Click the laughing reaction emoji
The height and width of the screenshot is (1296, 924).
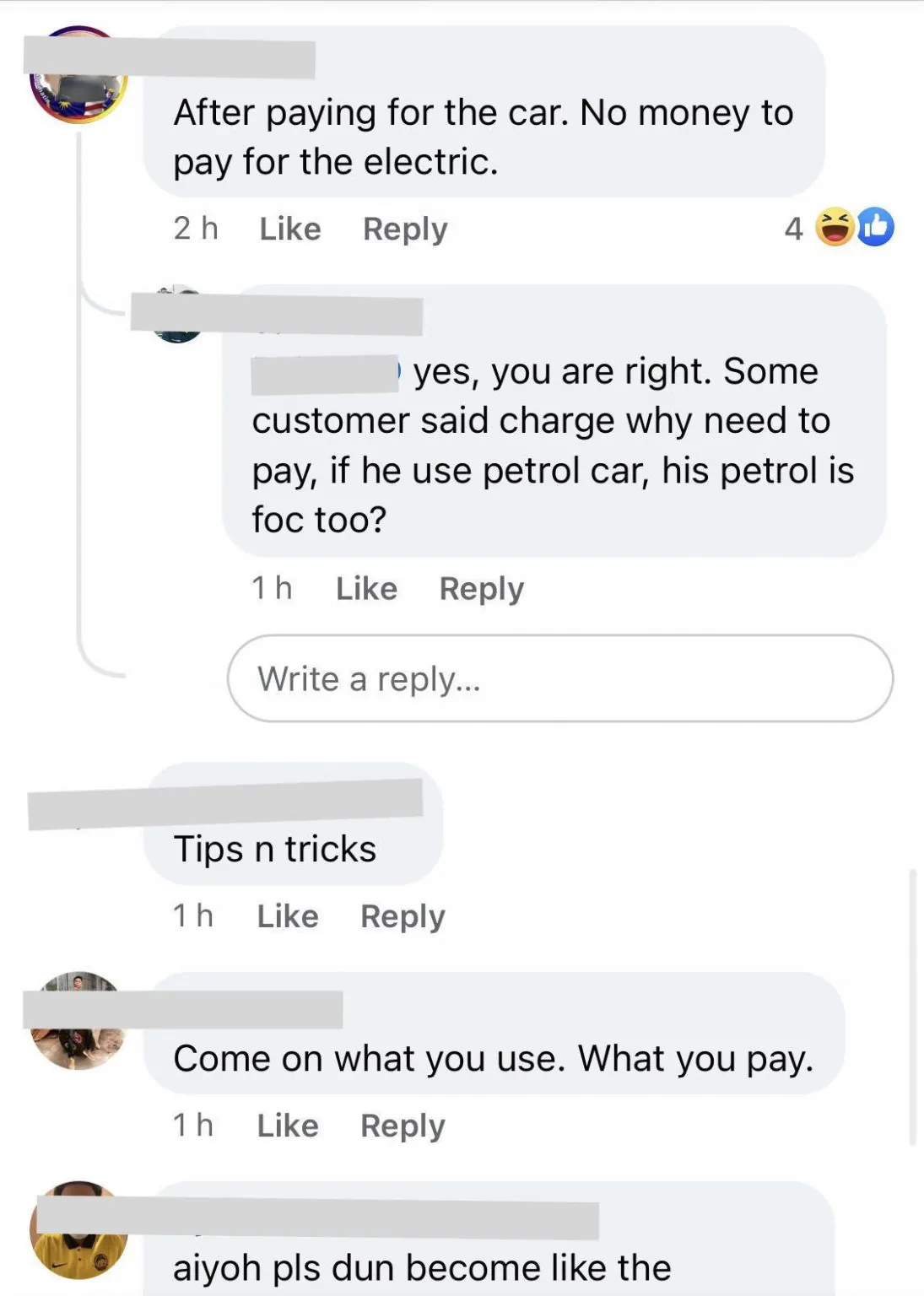(x=835, y=227)
